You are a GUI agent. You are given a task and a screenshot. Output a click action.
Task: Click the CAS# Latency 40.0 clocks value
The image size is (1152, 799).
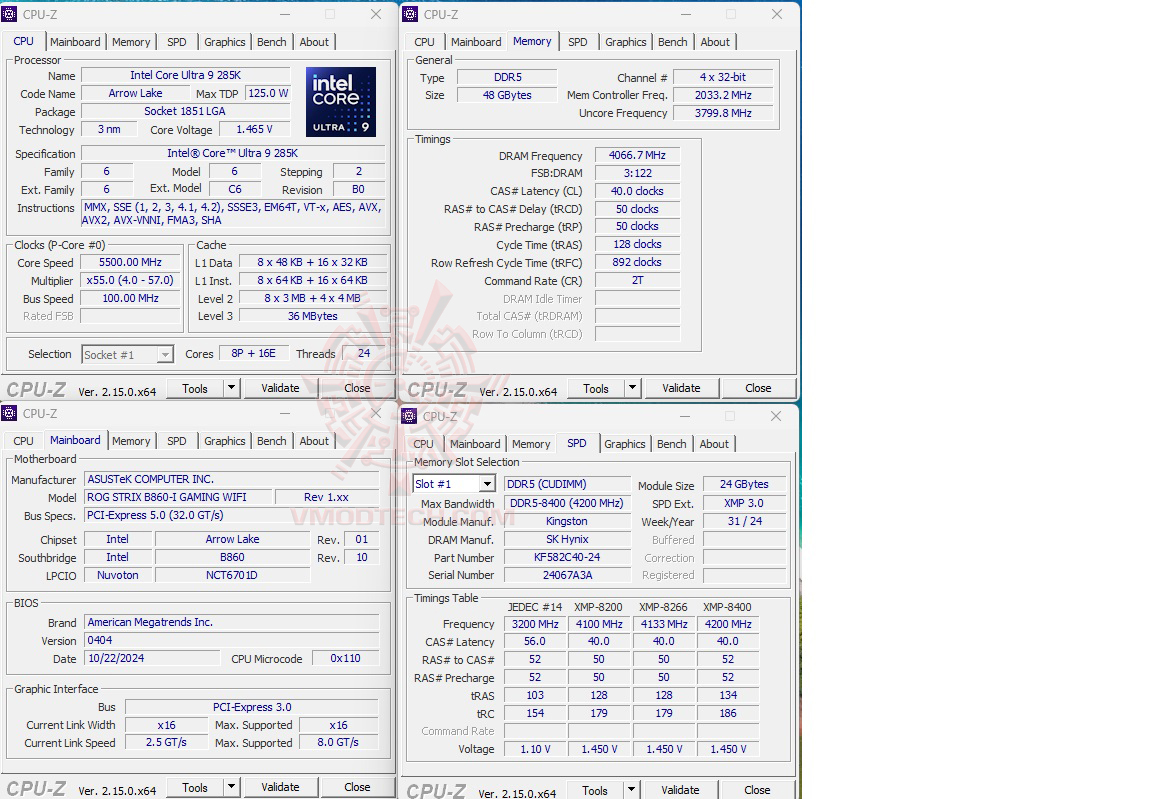[637, 191]
